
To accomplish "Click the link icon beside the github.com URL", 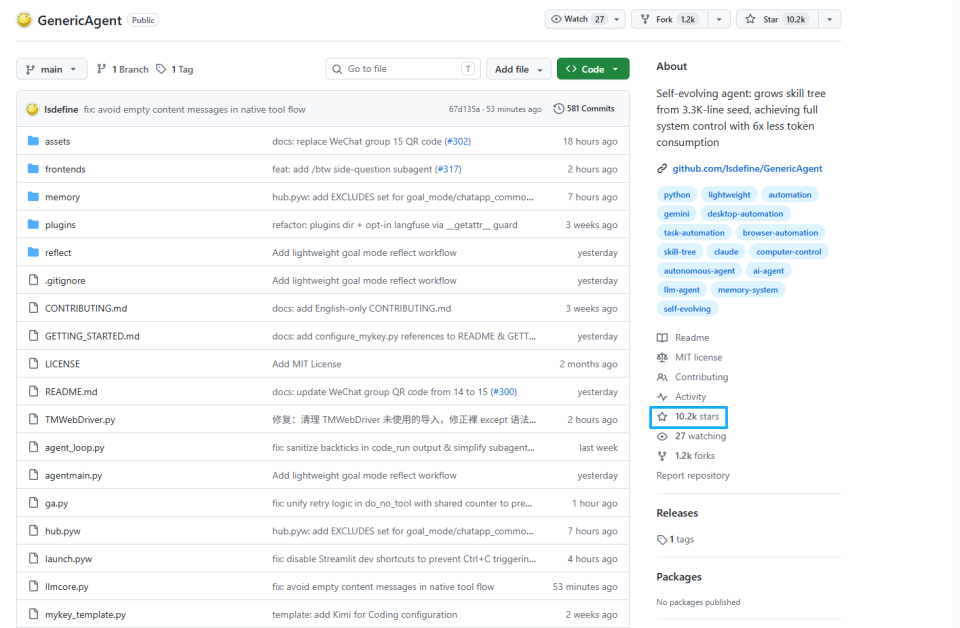I will point(662,169).
